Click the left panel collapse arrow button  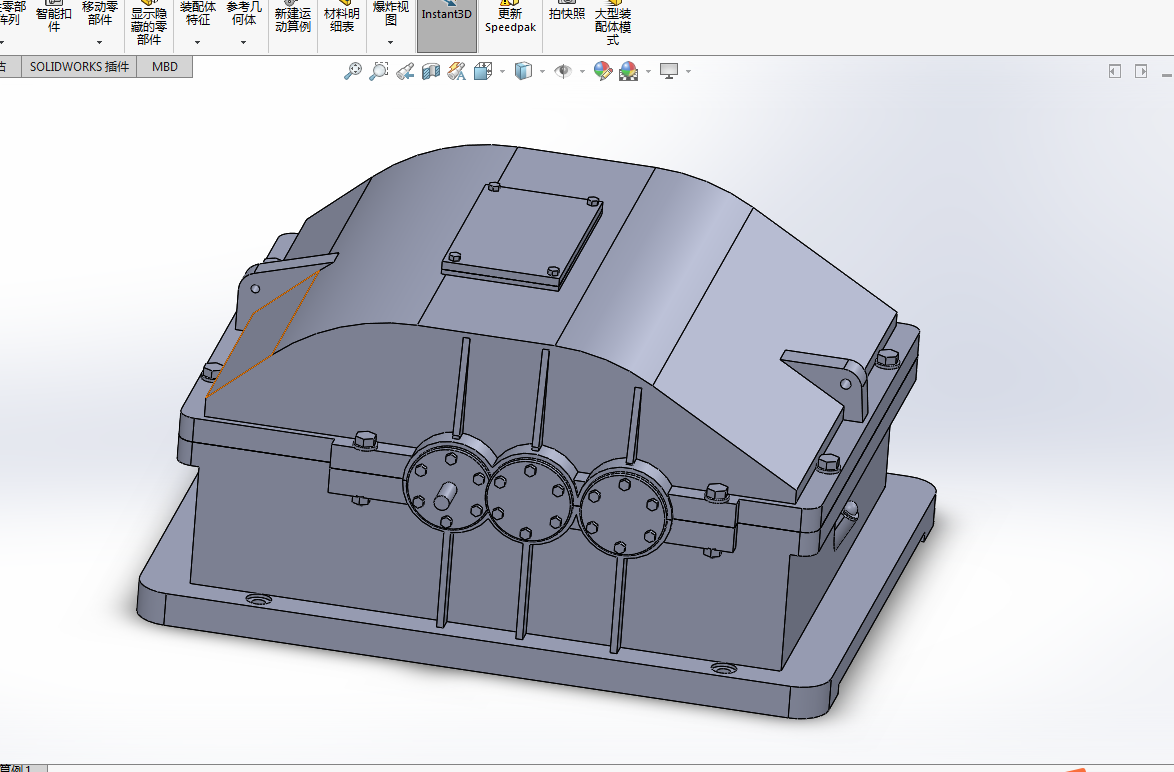click(x=1114, y=71)
